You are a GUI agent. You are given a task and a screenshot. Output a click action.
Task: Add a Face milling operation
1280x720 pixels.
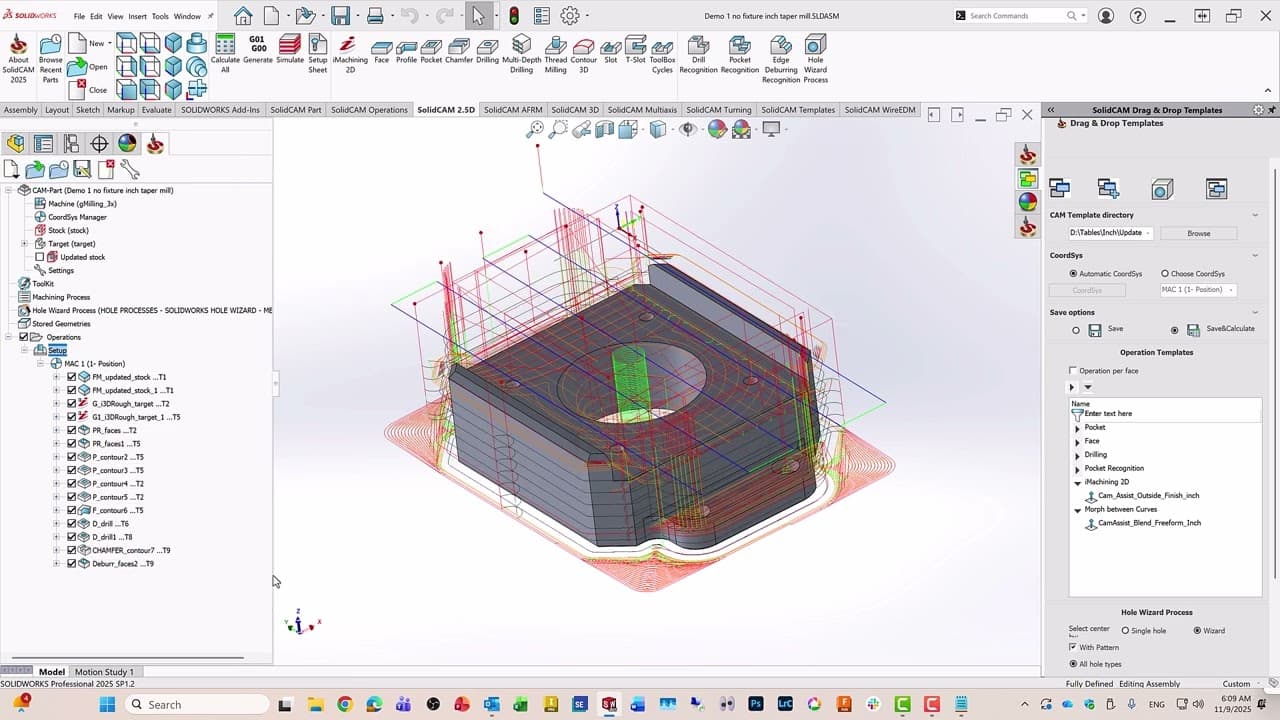tap(381, 50)
